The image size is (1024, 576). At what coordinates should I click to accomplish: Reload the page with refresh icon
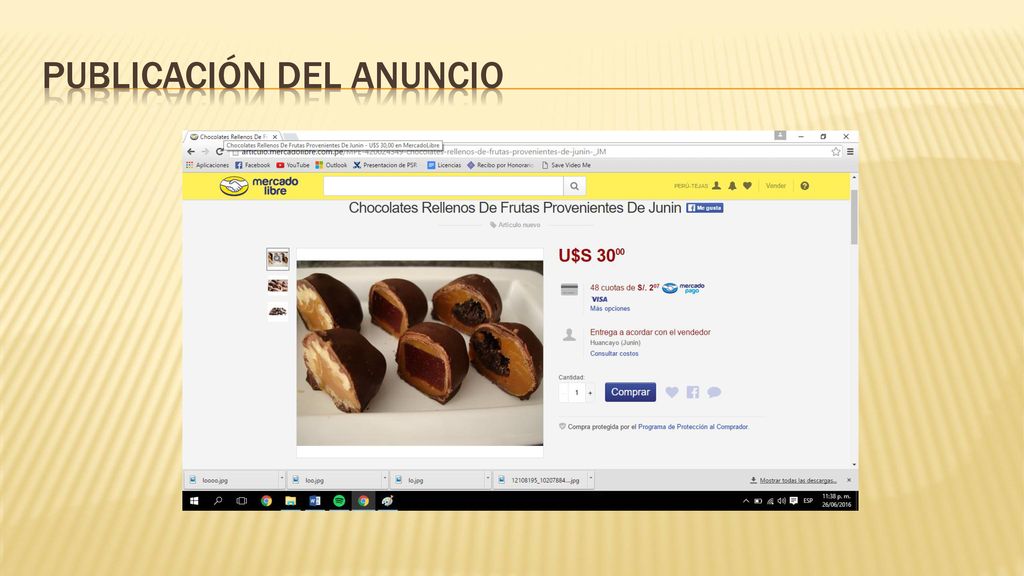point(219,152)
